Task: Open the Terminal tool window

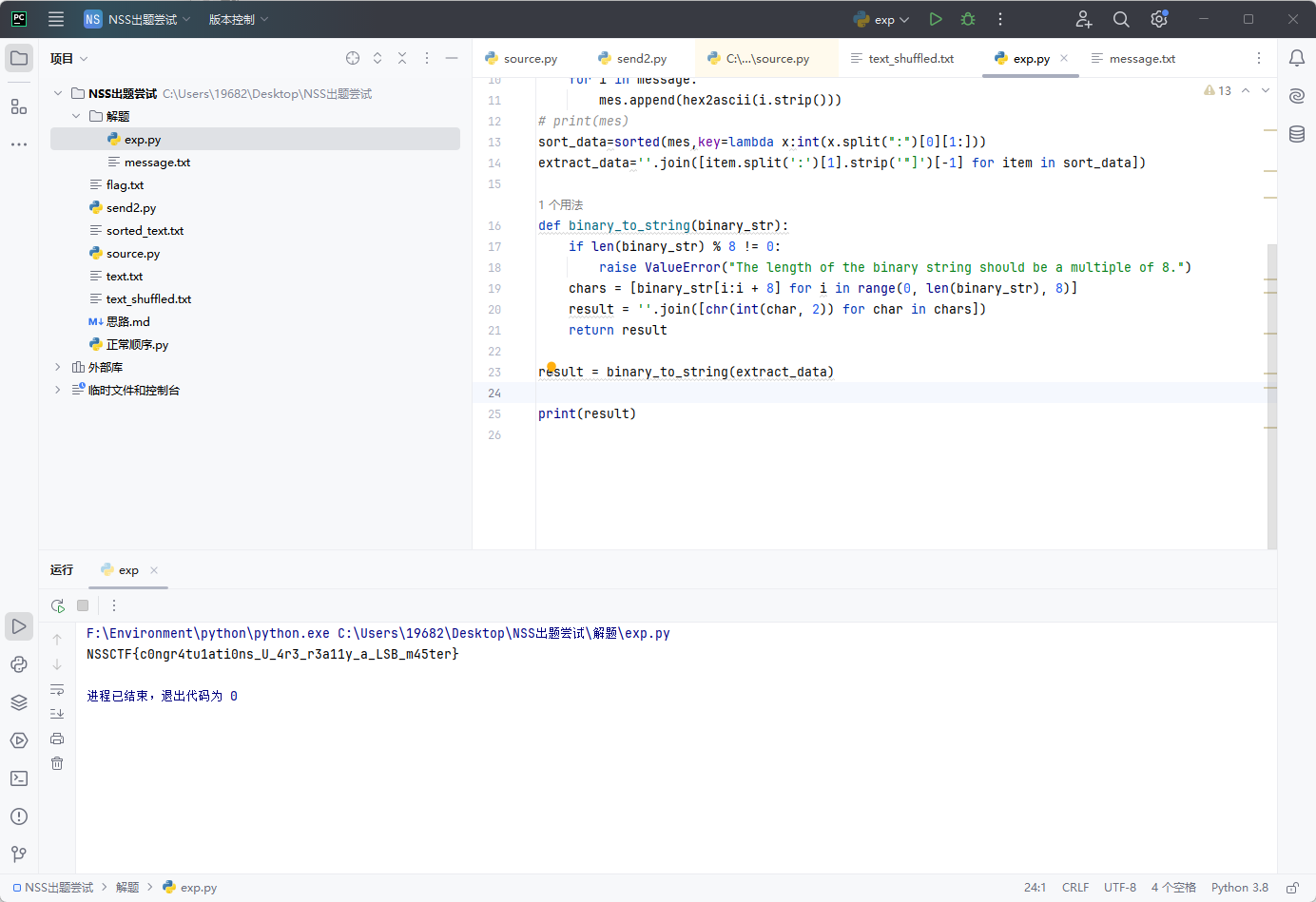Action: (x=19, y=778)
